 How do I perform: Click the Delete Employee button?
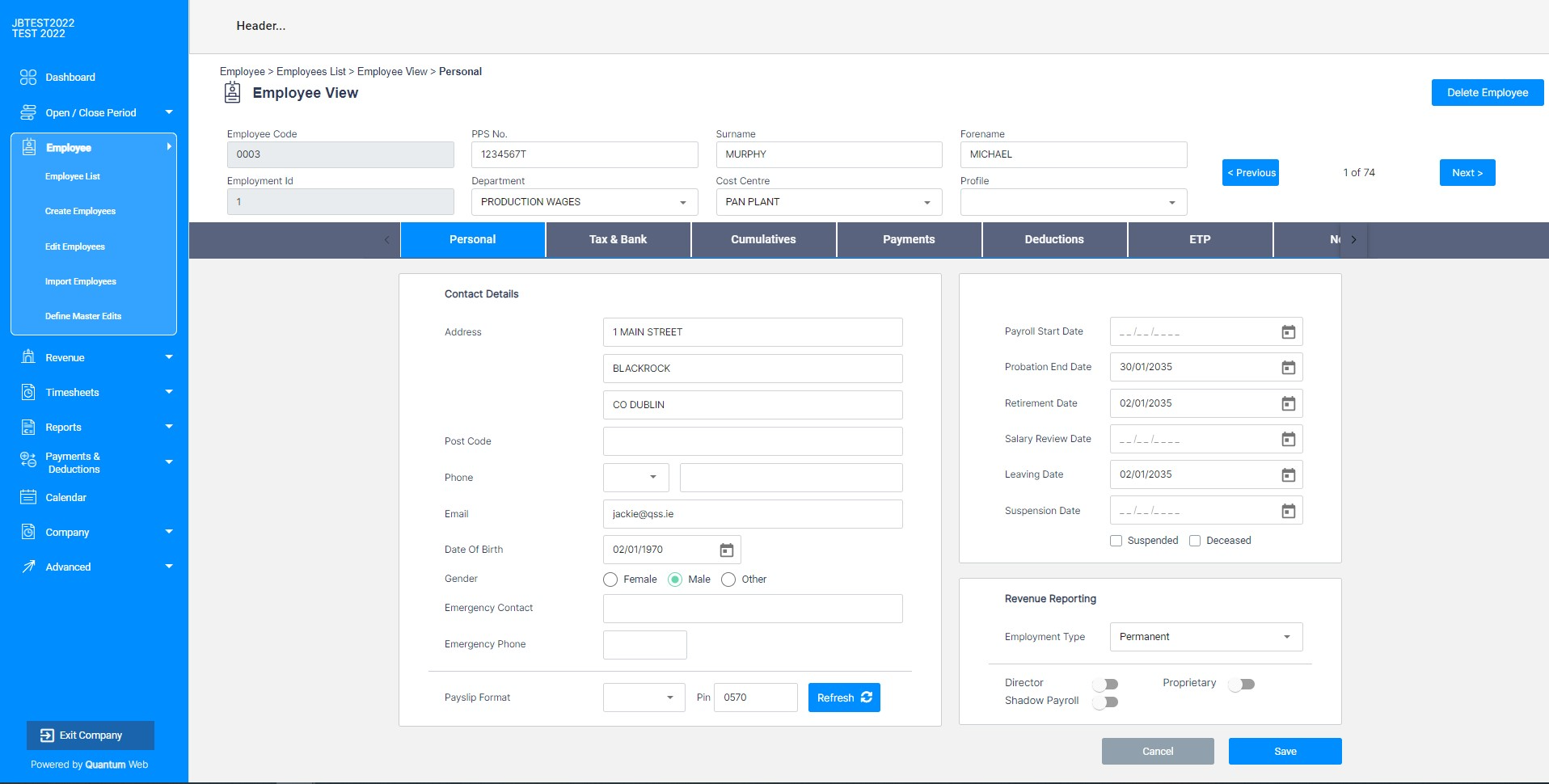pyautogui.click(x=1488, y=93)
